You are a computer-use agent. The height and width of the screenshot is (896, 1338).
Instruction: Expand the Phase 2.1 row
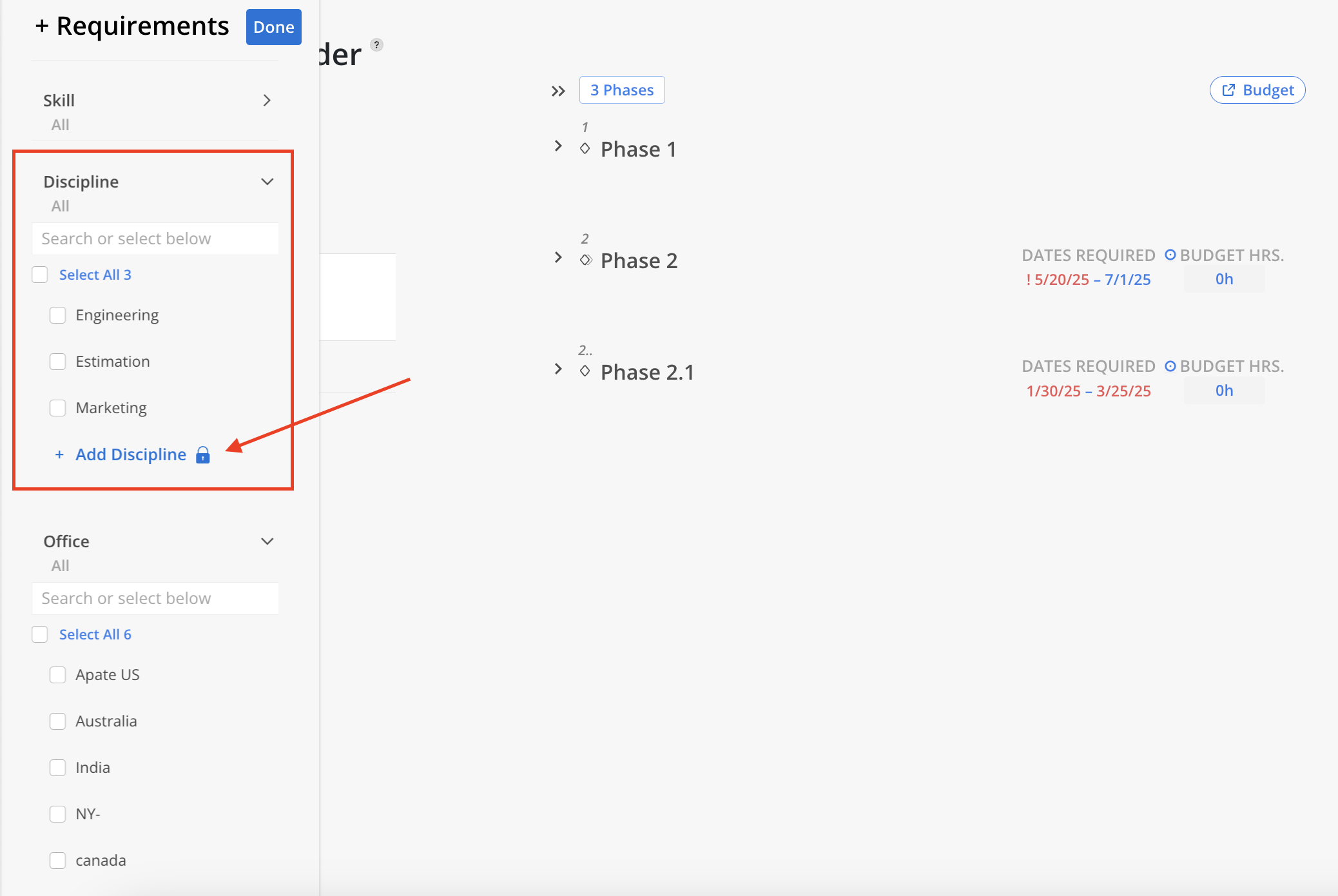point(558,369)
